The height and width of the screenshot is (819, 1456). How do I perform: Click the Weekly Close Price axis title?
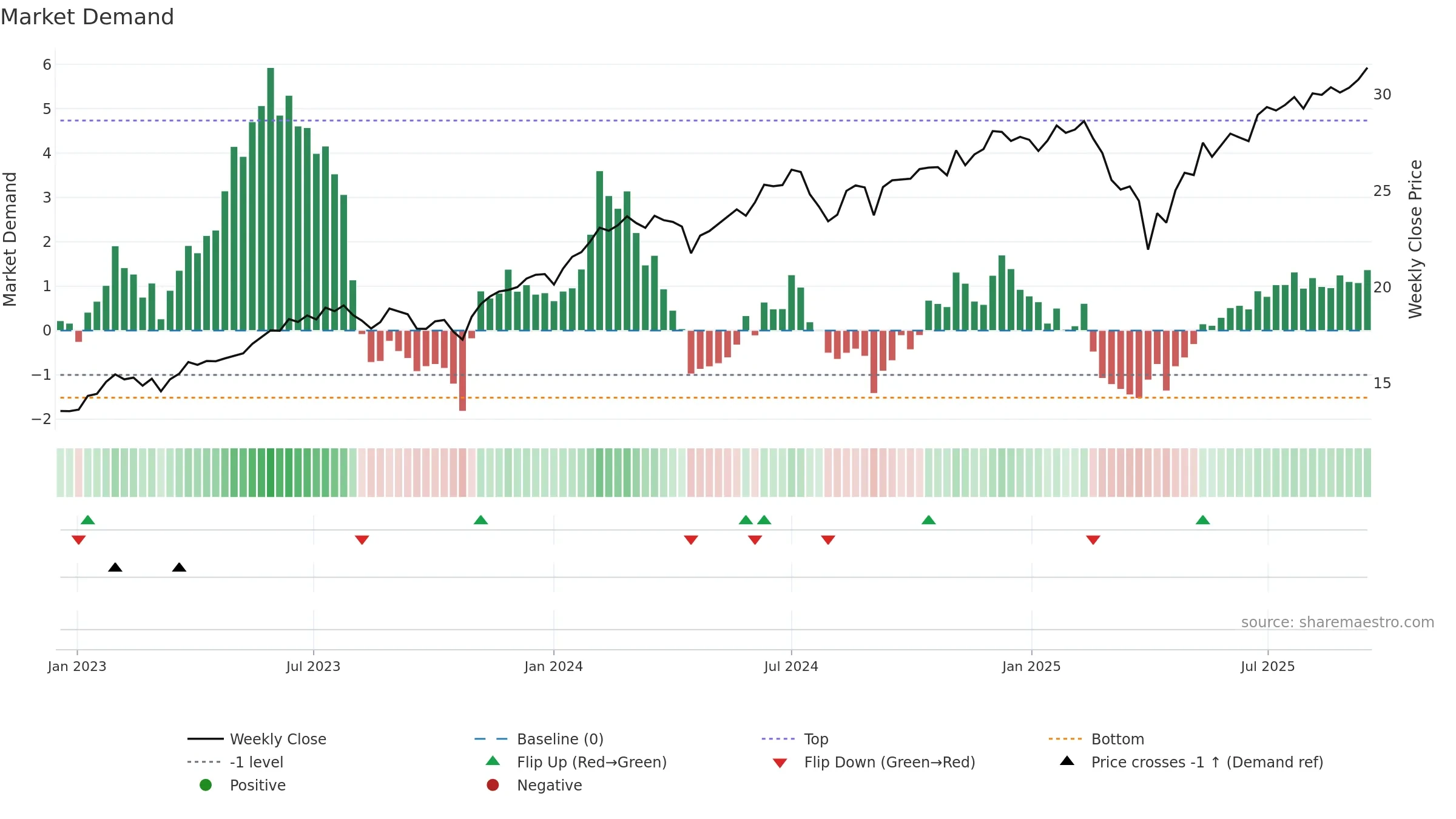[x=1415, y=239]
